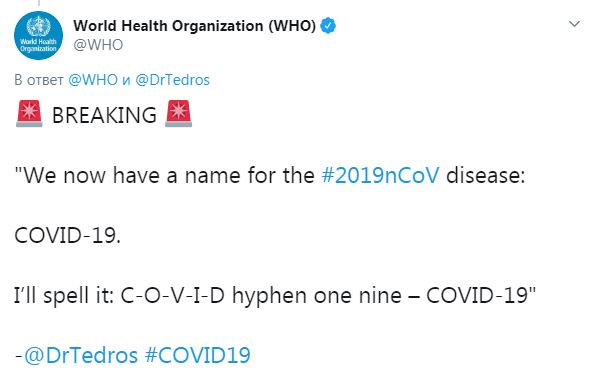Open the #2019nCoV hashtag
Viewport: 596px width, 383px height.
click(x=380, y=175)
